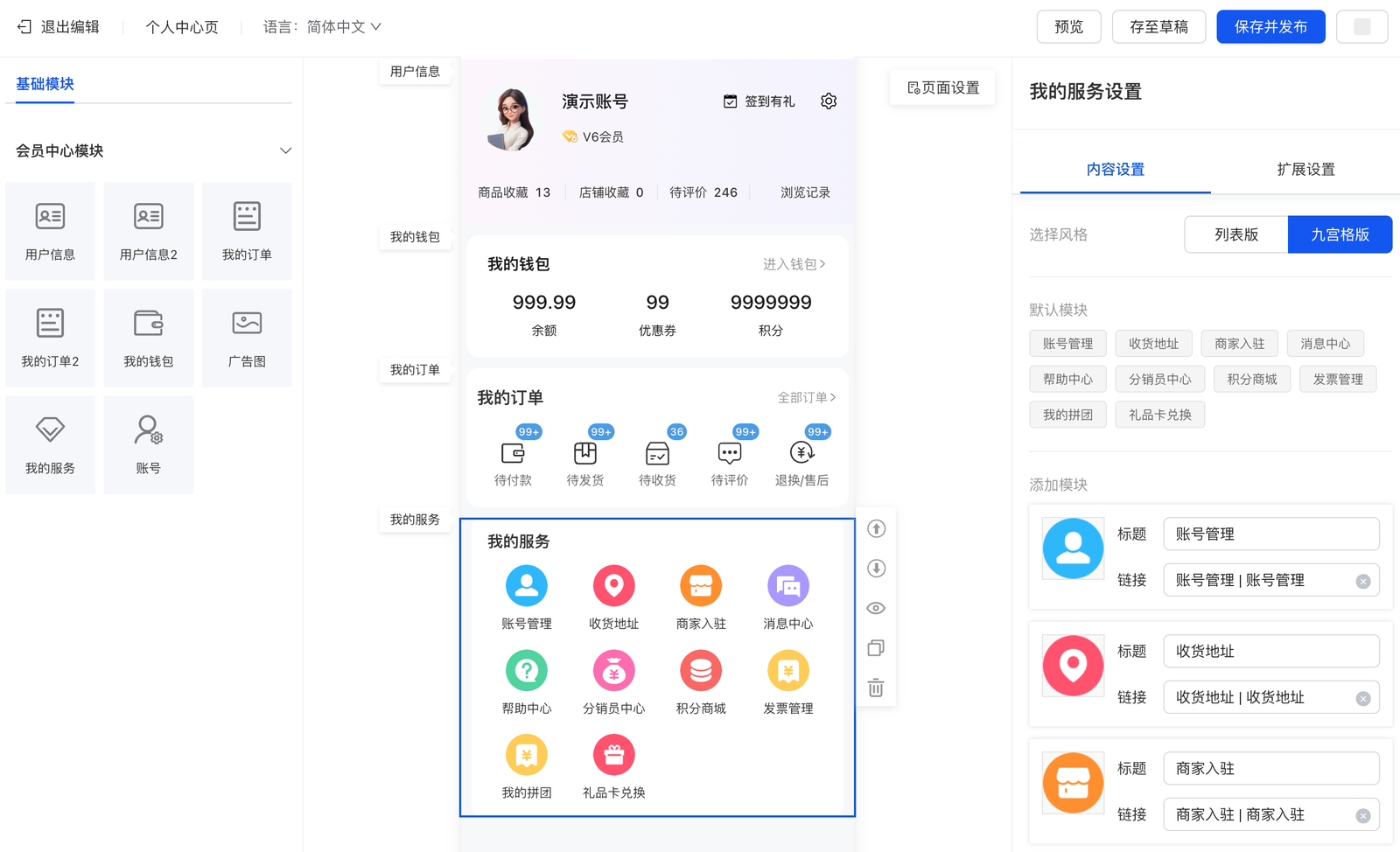Image resolution: width=1400 pixels, height=852 pixels.
Task: Click the move module down arrow icon
Action: coord(876,569)
